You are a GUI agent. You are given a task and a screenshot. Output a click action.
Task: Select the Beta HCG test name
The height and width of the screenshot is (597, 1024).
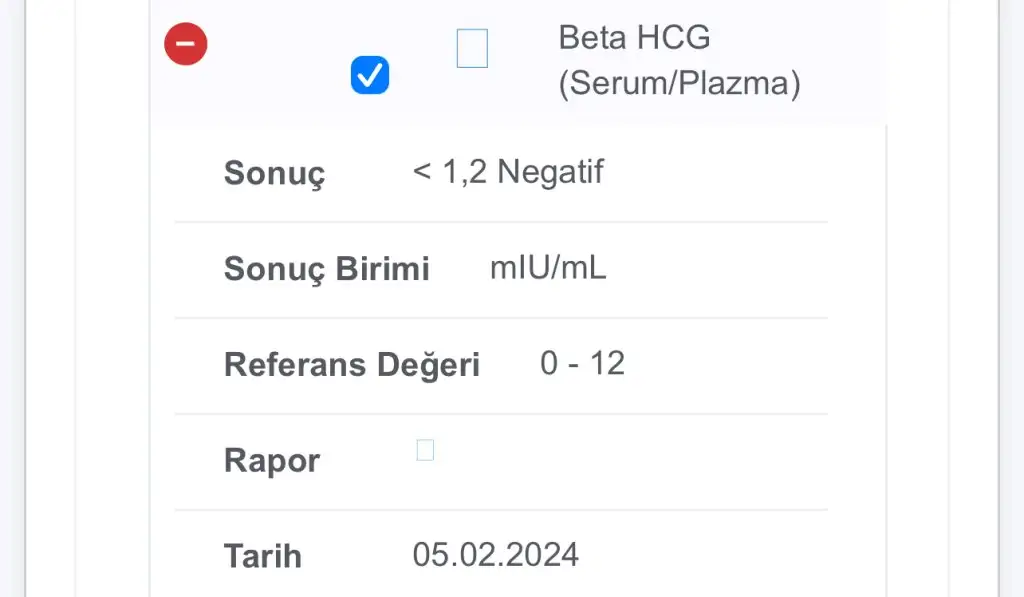634,37
